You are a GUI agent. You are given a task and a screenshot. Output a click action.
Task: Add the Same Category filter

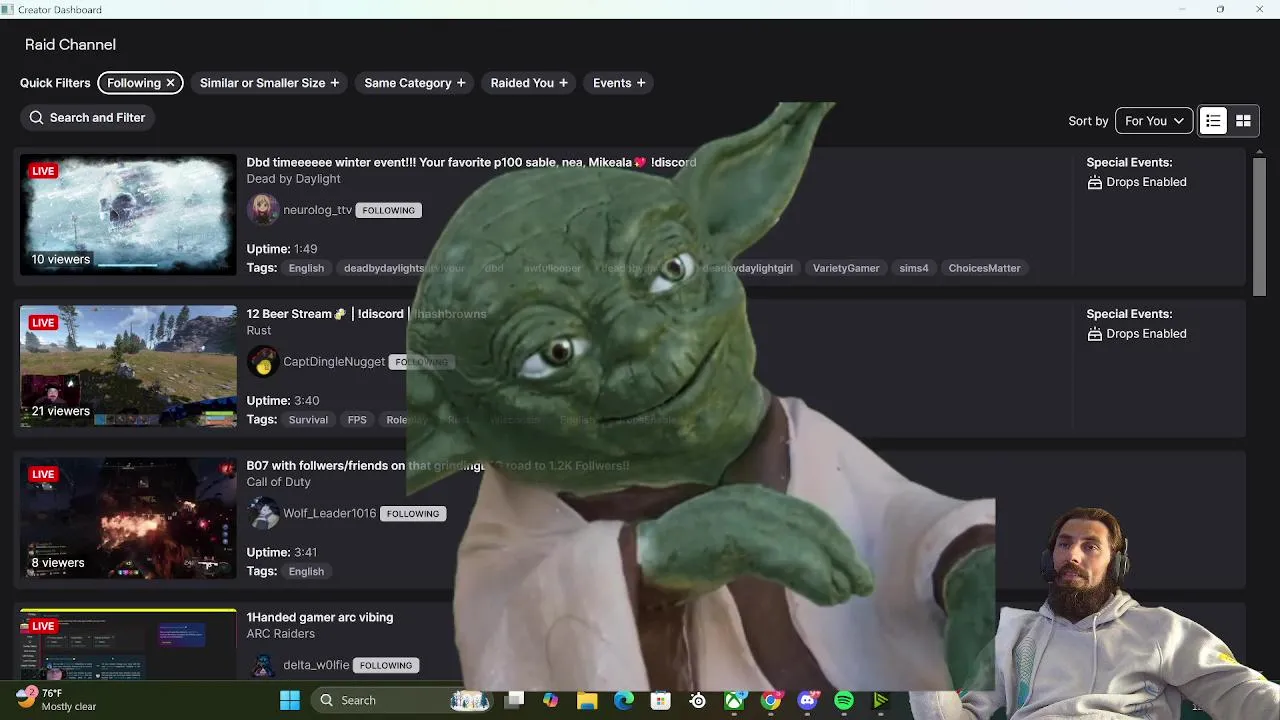pos(414,83)
